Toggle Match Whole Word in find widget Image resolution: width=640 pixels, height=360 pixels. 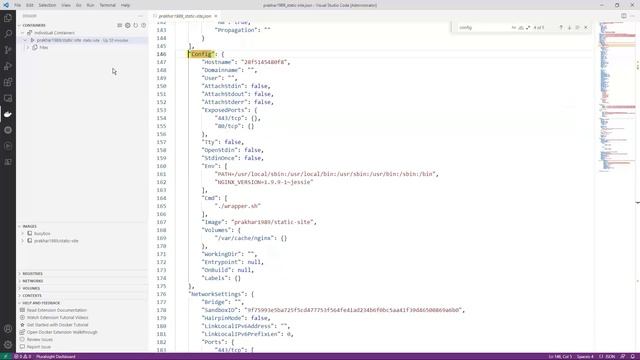tap(521, 27)
